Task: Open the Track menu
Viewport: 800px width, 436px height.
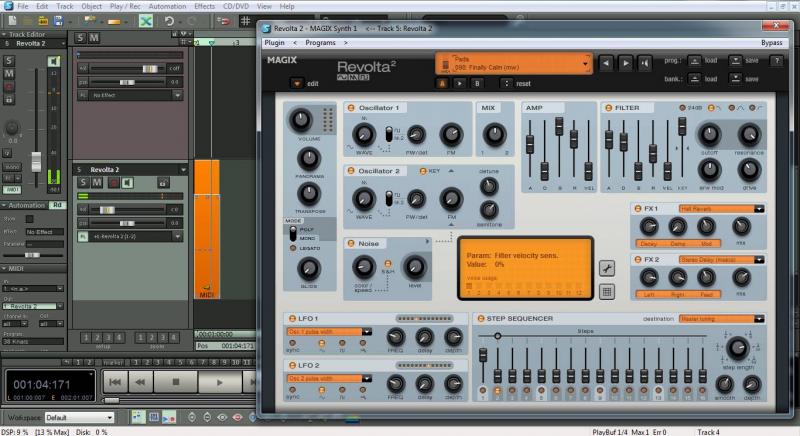Action: coord(65,6)
